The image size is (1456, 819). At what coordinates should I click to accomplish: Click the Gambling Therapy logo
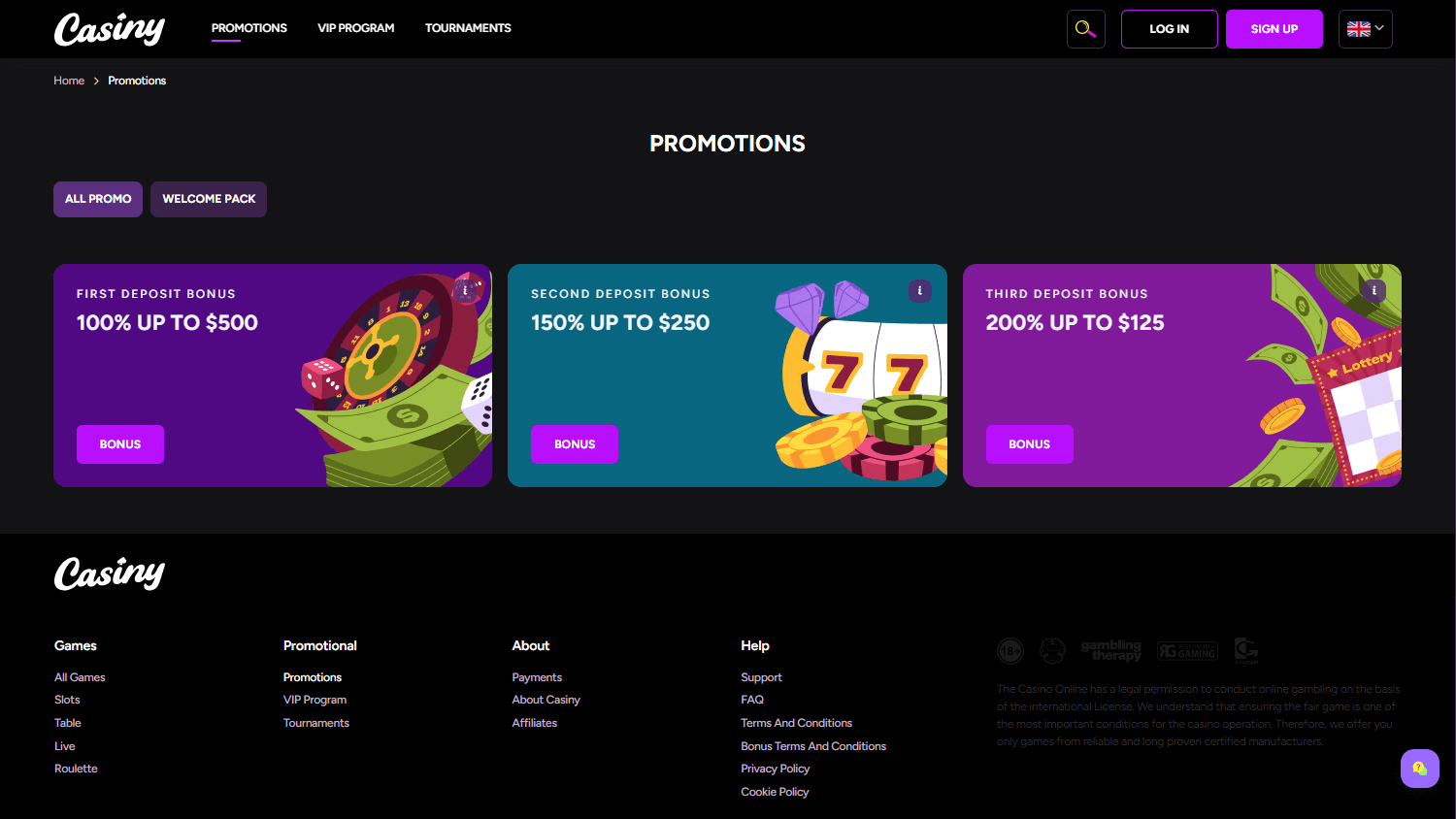(1111, 650)
